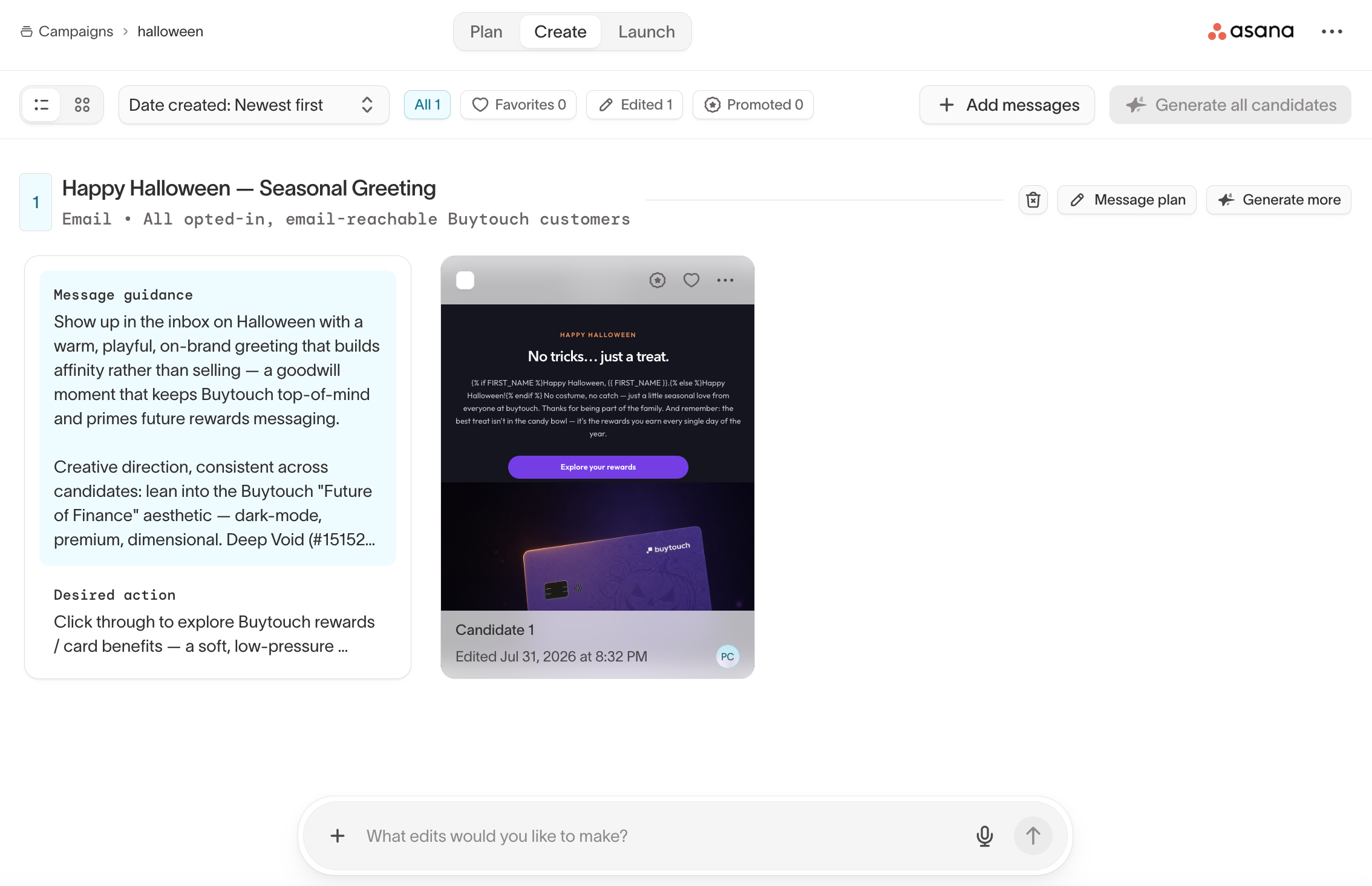Screen dimensions: 1372x886
Task: Open the Create tab
Action: pyautogui.click(x=560, y=31)
